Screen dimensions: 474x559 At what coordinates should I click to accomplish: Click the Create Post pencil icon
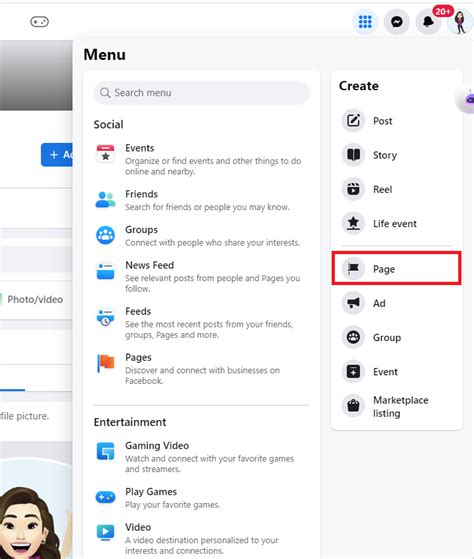[x=353, y=120]
